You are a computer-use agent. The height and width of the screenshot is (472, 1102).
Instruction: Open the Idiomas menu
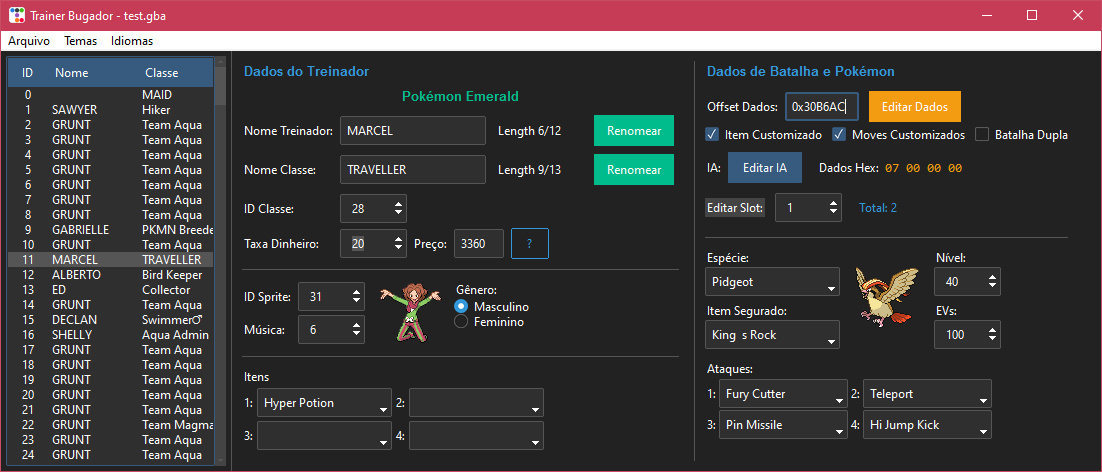click(x=132, y=42)
